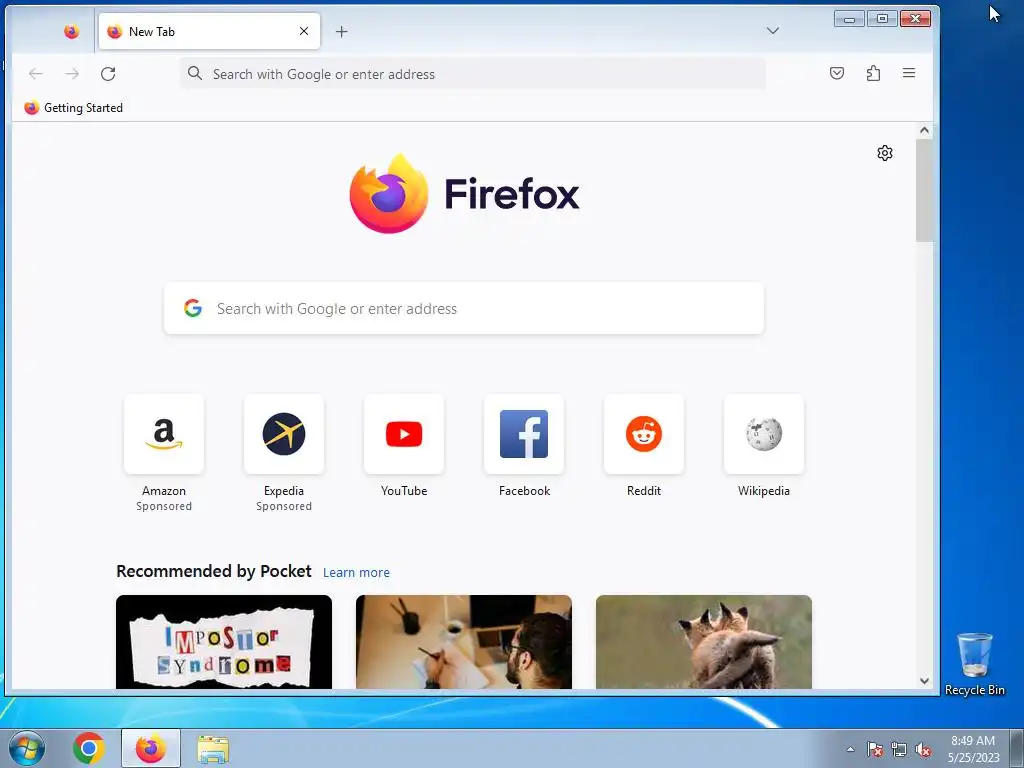Click the Action Center flag icon
The image size is (1024, 768).
coord(875,749)
